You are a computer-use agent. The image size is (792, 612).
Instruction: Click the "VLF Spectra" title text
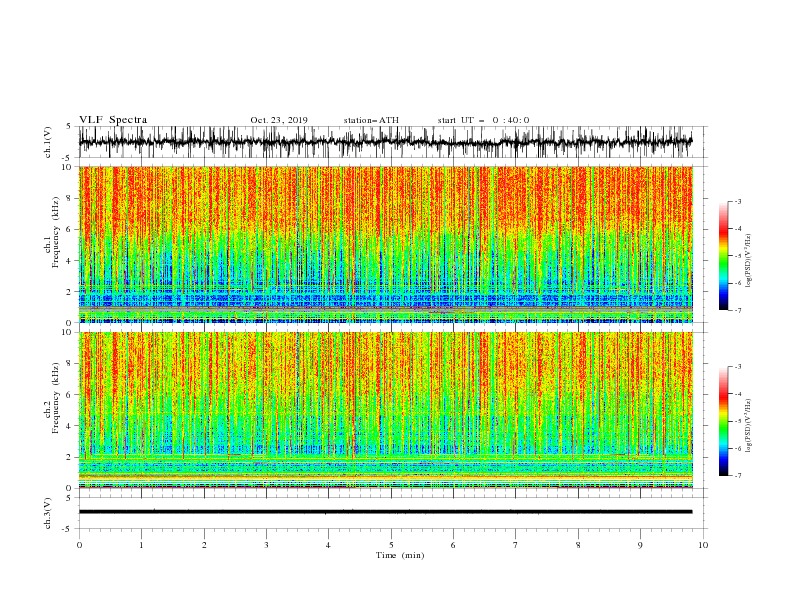tap(113, 120)
